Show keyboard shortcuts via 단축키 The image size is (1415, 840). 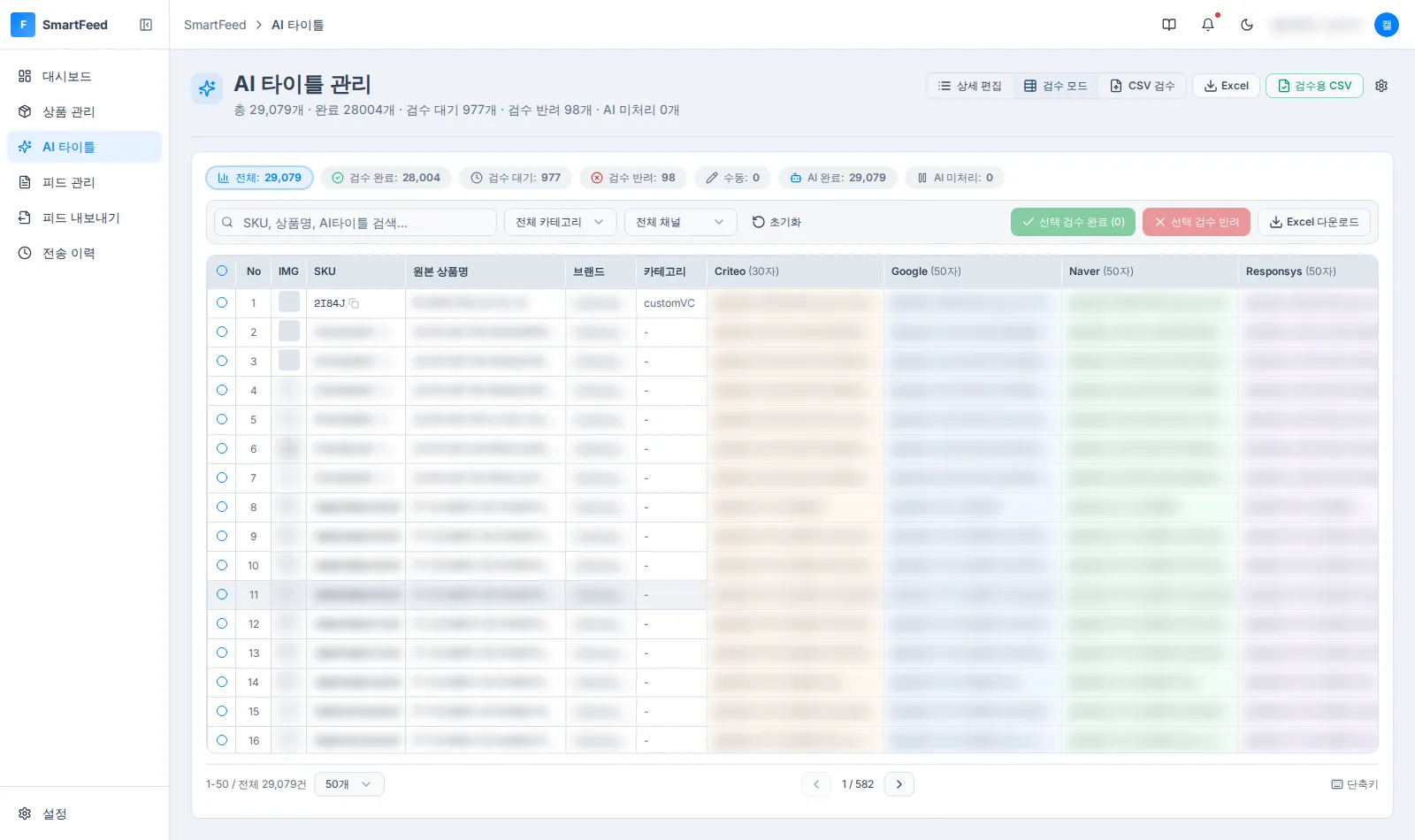pyautogui.click(x=1355, y=784)
